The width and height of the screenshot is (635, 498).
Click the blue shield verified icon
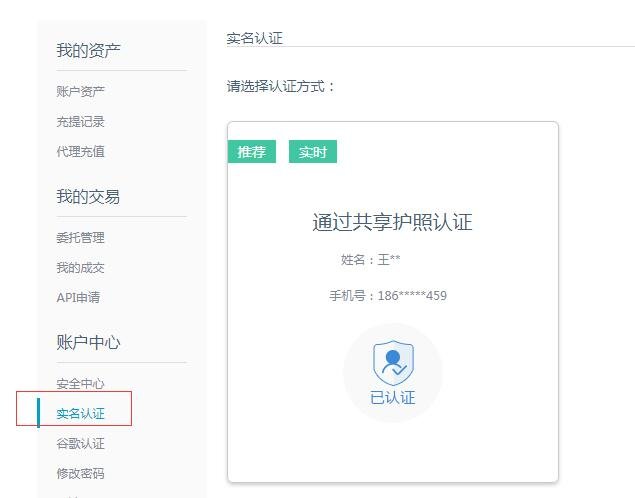[x=392, y=360]
